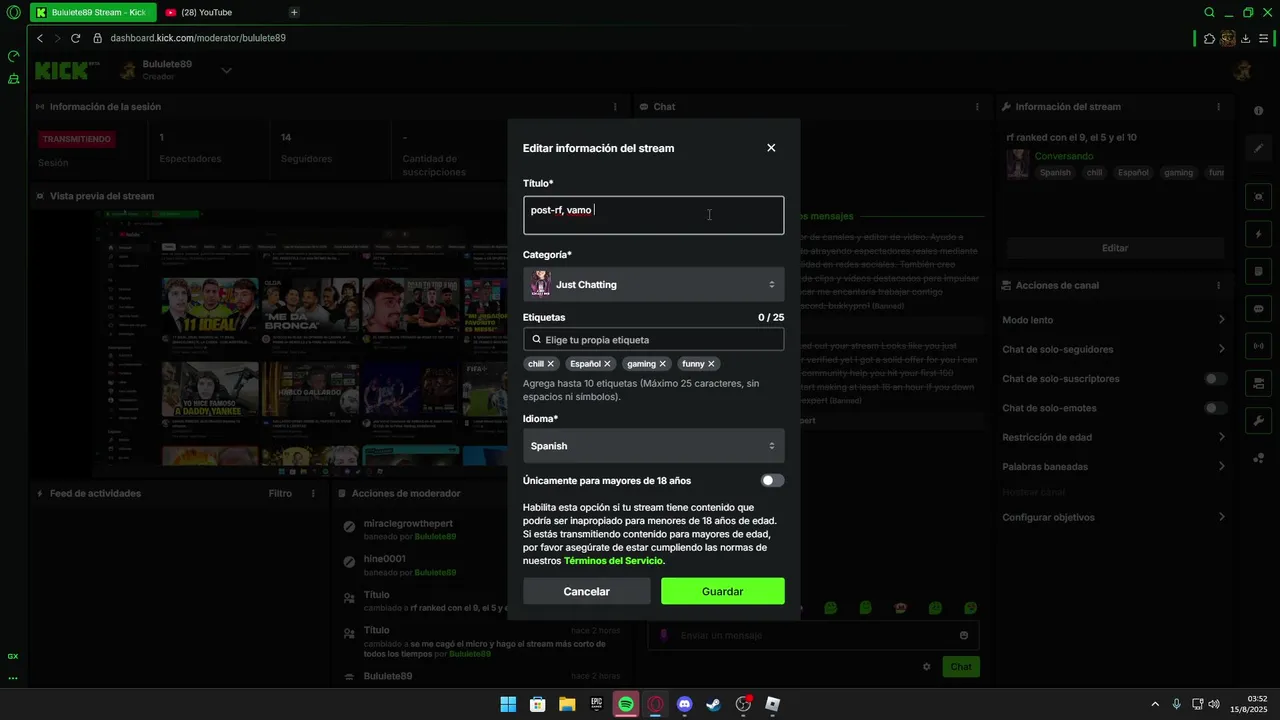The height and width of the screenshot is (720, 1280).
Task: Expand the Bululete89 Creador account chevron
Action: pos(227,70)
